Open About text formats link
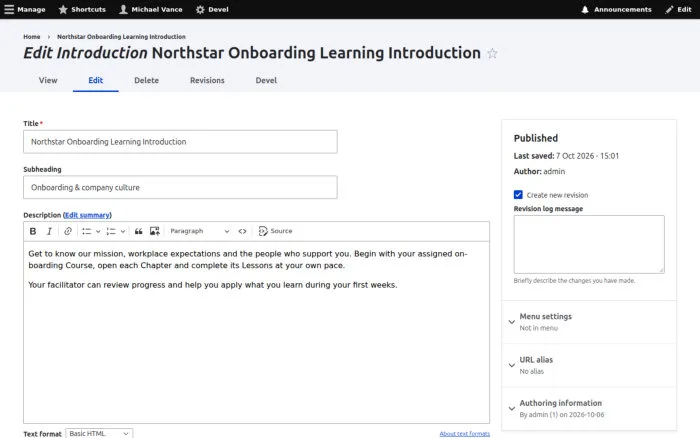 point(464,434)
